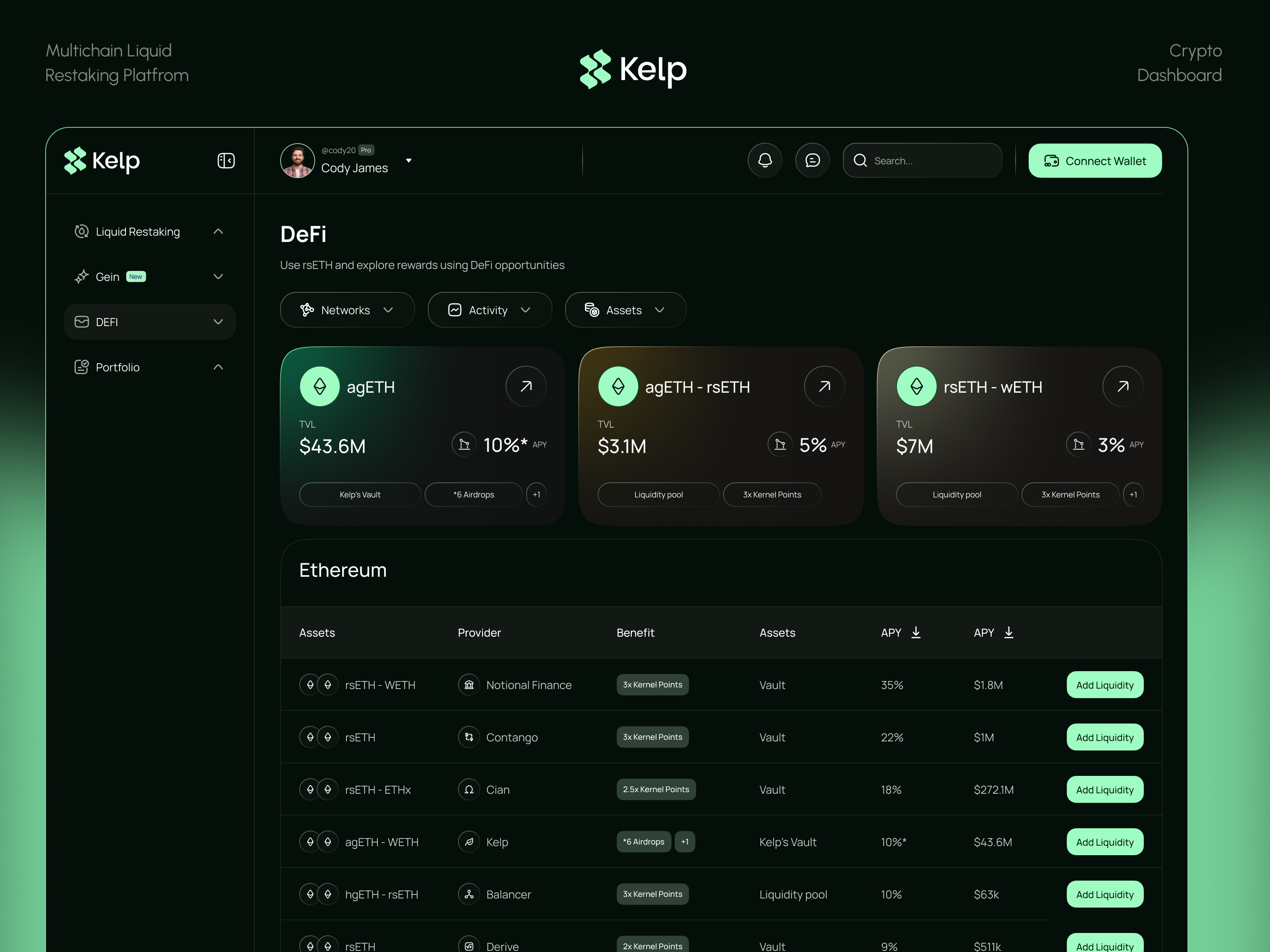This screenshot has height=952, width=1270.
Task: Open agETH card arrow icon
Action: coord(526,386)
